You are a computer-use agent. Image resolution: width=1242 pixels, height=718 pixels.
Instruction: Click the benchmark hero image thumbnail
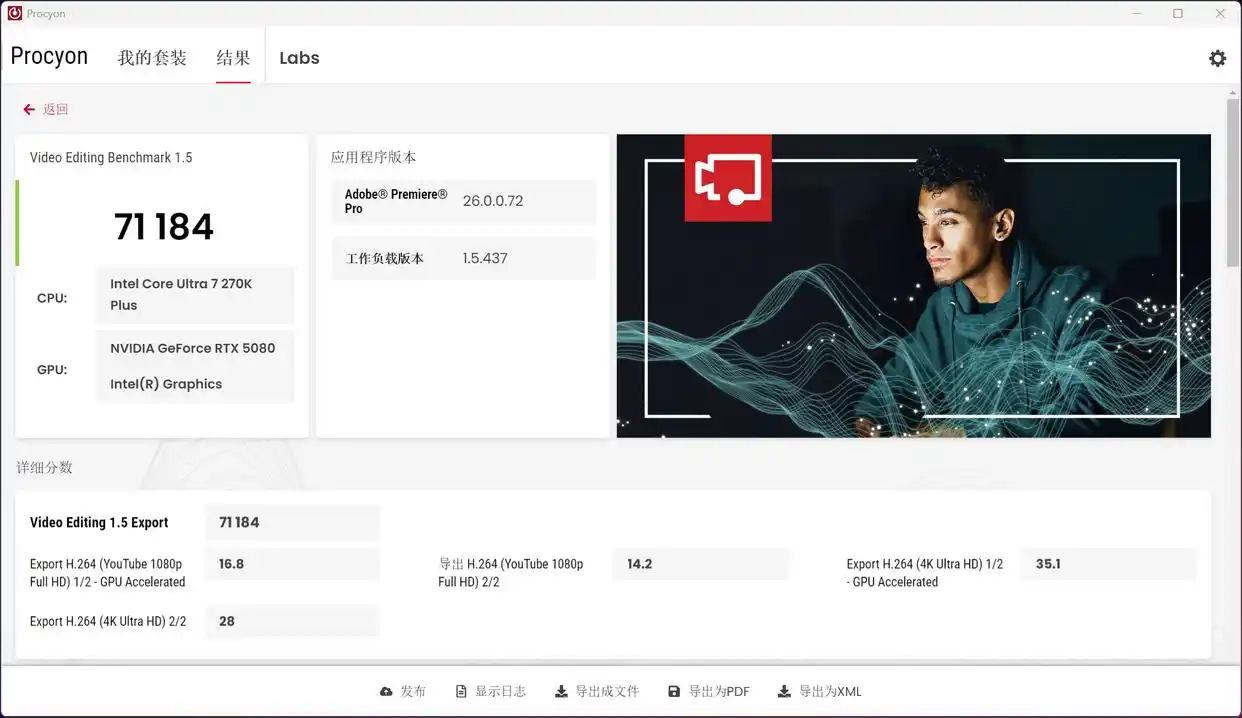click(913, 285)
